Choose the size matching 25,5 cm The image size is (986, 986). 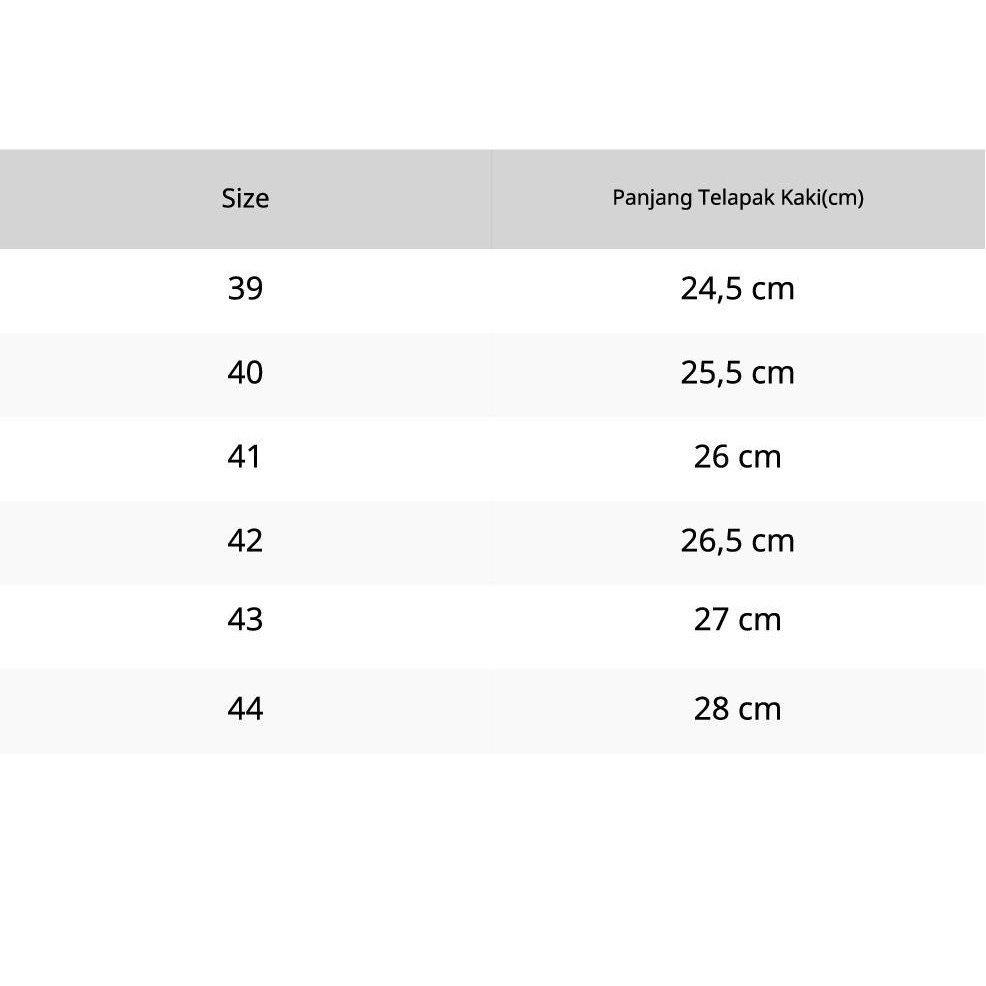tap(245, 373)
